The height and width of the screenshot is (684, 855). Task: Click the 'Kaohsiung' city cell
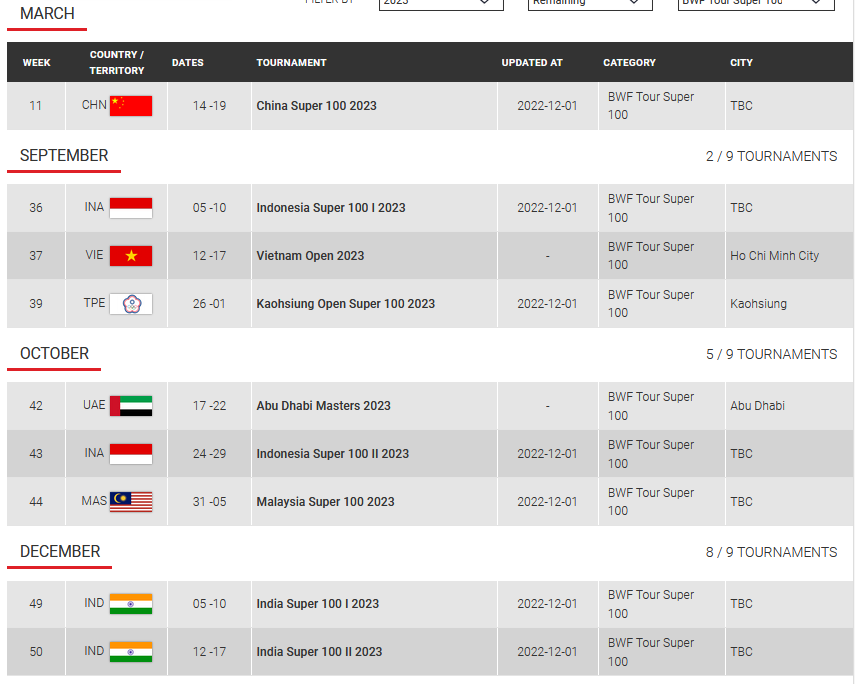758,304
